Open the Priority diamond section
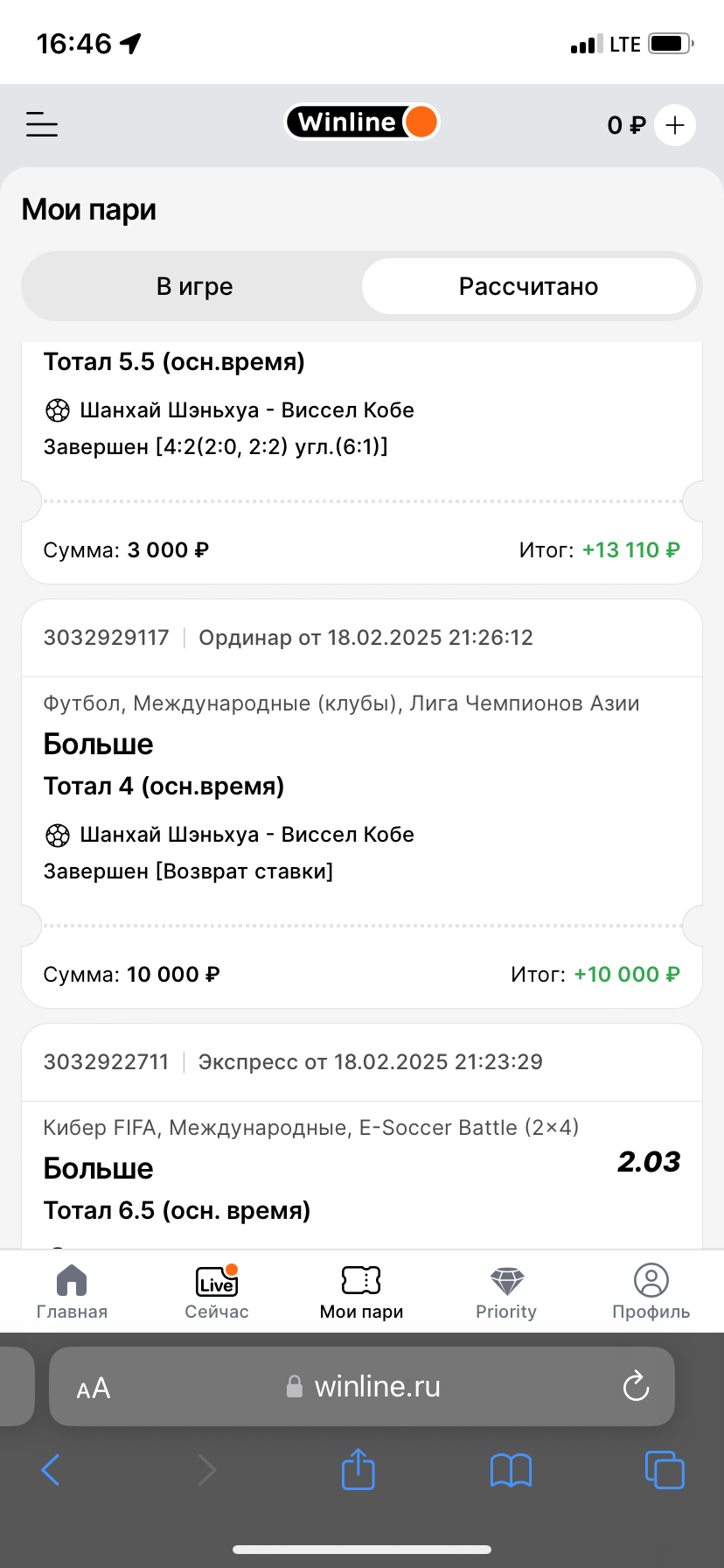Image resolution: width=724 pixels, height=1568 pixels. click(506, 1291)
